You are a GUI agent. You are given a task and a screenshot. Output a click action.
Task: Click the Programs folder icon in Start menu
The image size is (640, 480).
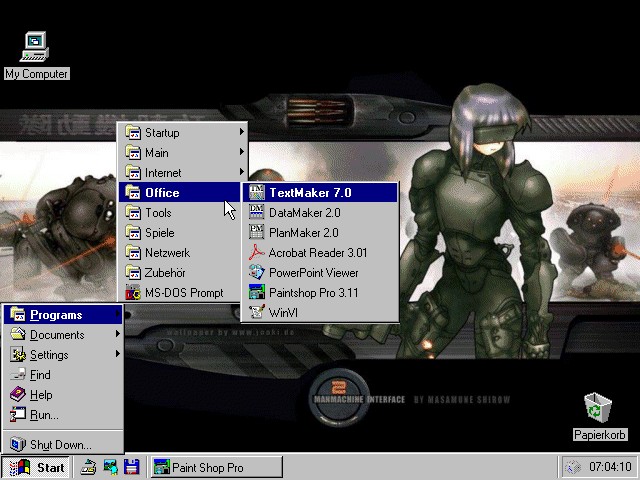[18, 314]
